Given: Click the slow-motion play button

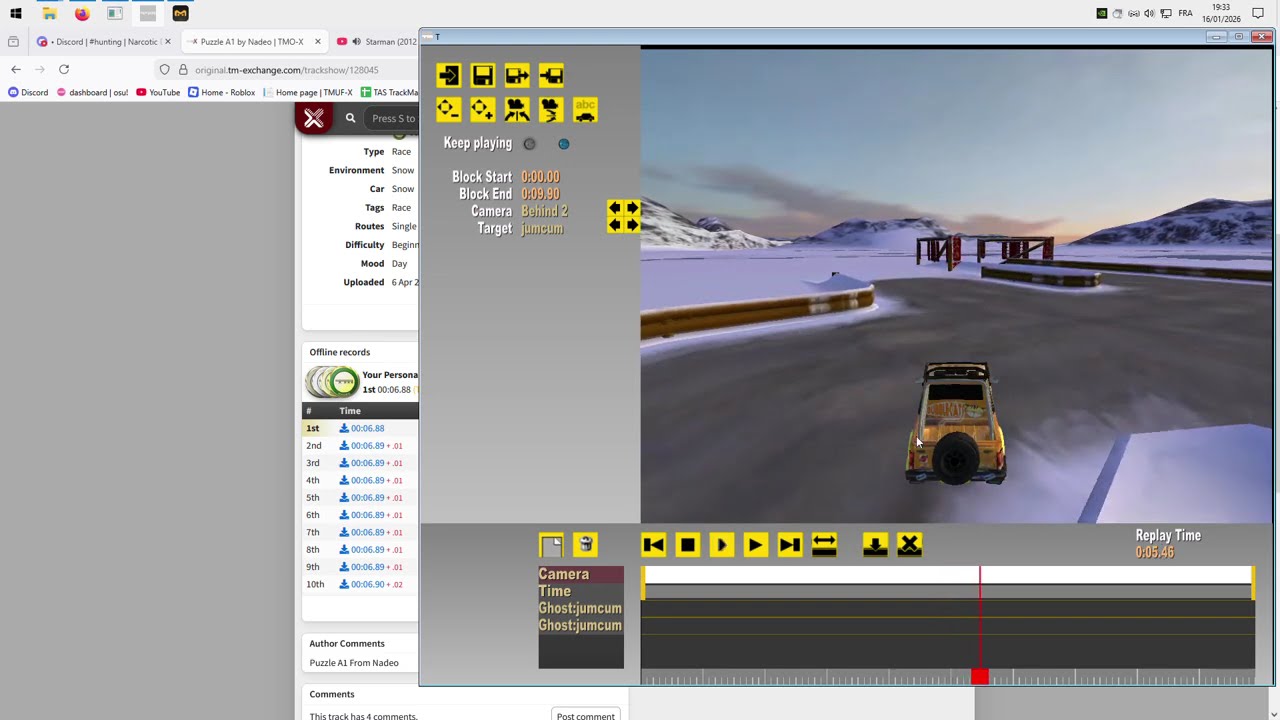Looking at the screenshot, I should [x=721, y=545].
